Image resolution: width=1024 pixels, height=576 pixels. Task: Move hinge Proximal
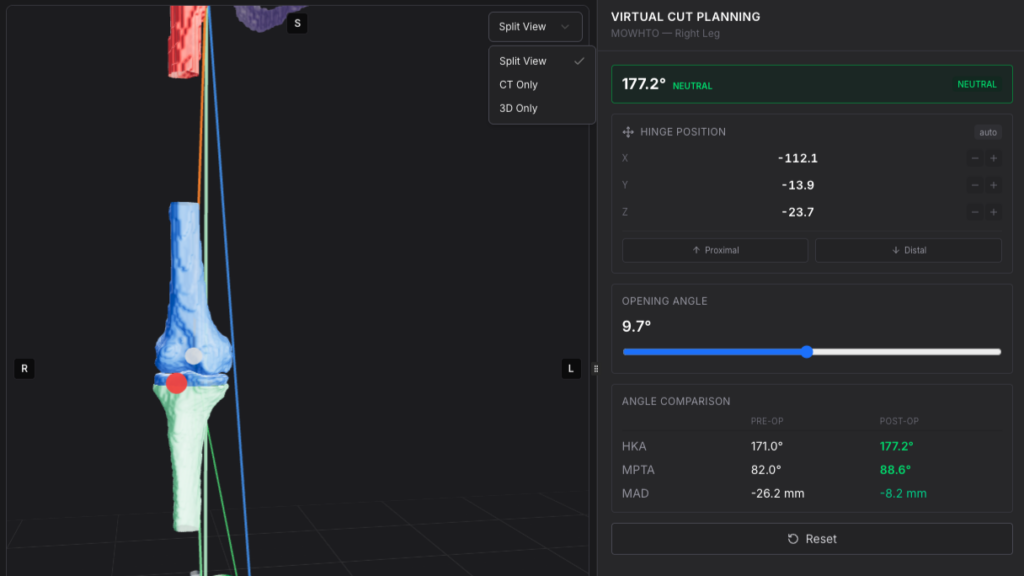tap(715, 250)
